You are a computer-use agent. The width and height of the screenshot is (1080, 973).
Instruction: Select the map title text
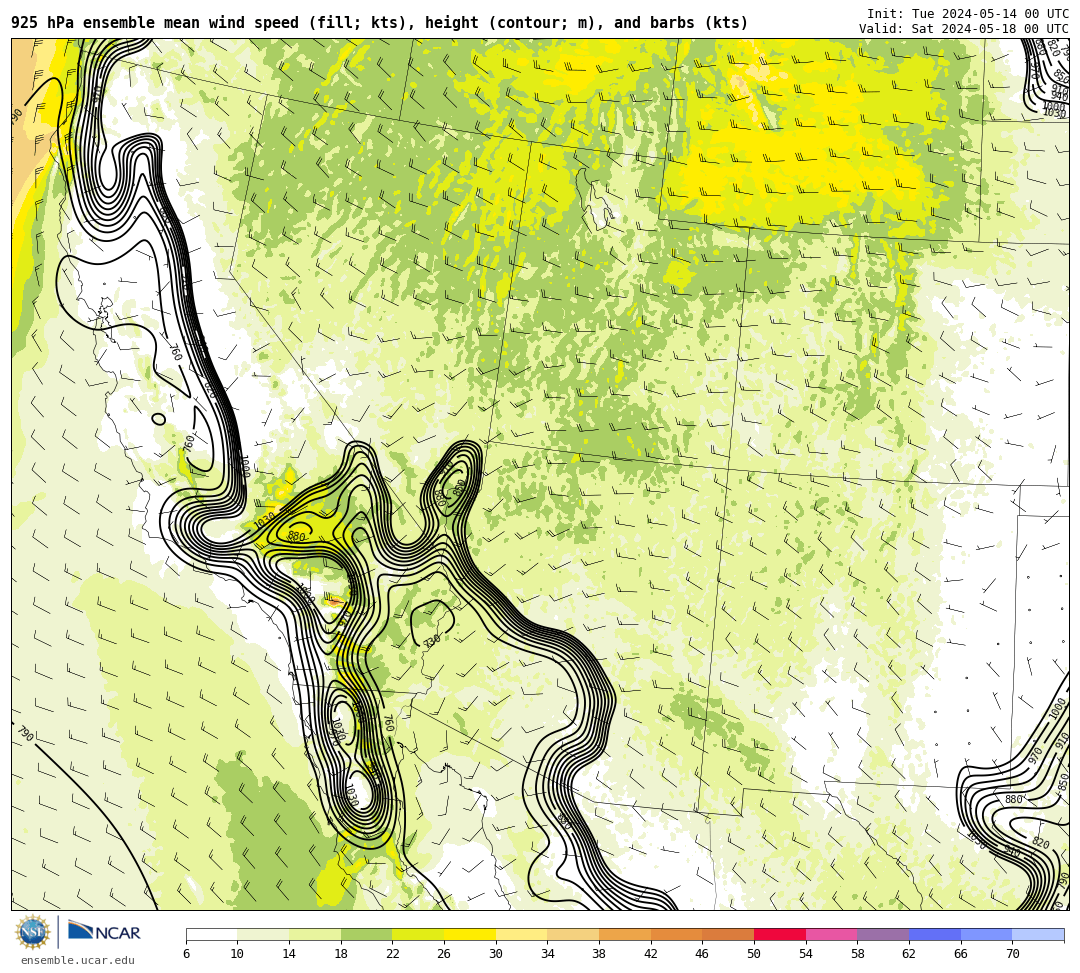[380, 23]
